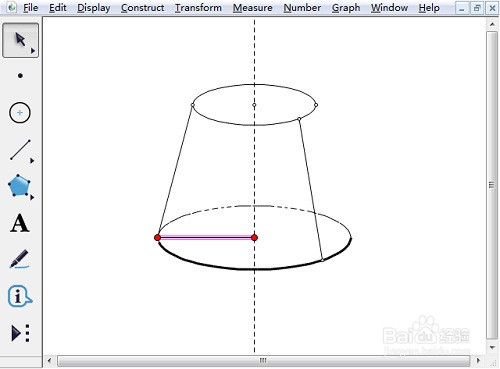This screenshot has height=369, width=500.
Task: Select the Text tool
Action: click(x=20, y=223)
